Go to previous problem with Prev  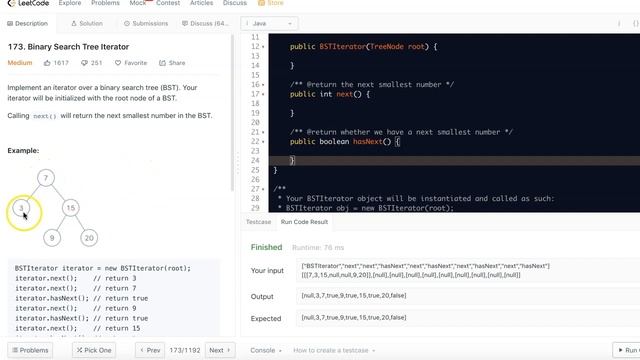pyautogui.click(x=150, y=350)
